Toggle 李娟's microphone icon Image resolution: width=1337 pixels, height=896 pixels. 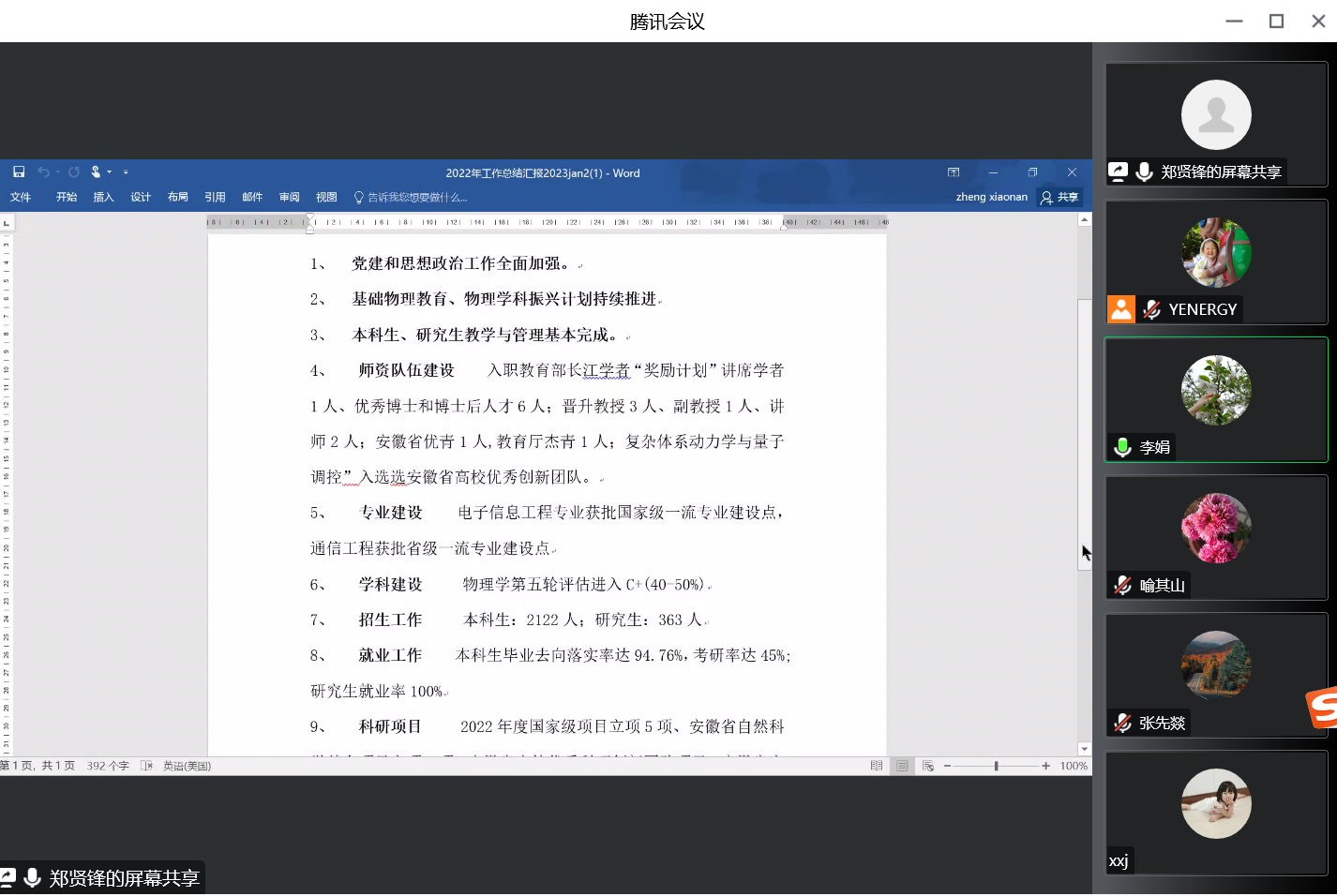(1122, 447)
